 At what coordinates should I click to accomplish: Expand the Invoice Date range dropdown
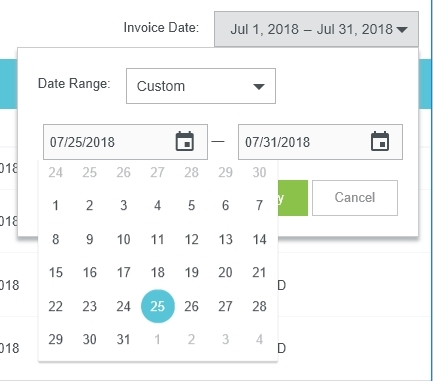pyautogui.click(x=316, y=29)
